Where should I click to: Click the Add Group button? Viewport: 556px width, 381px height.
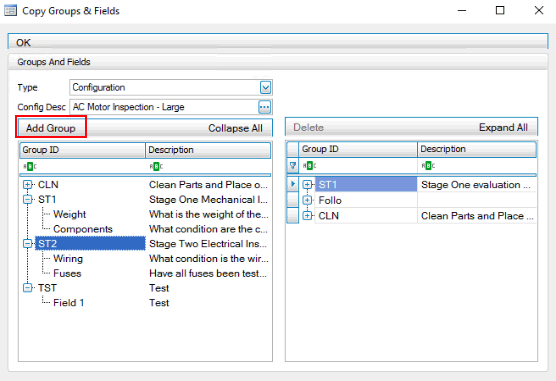51,128
